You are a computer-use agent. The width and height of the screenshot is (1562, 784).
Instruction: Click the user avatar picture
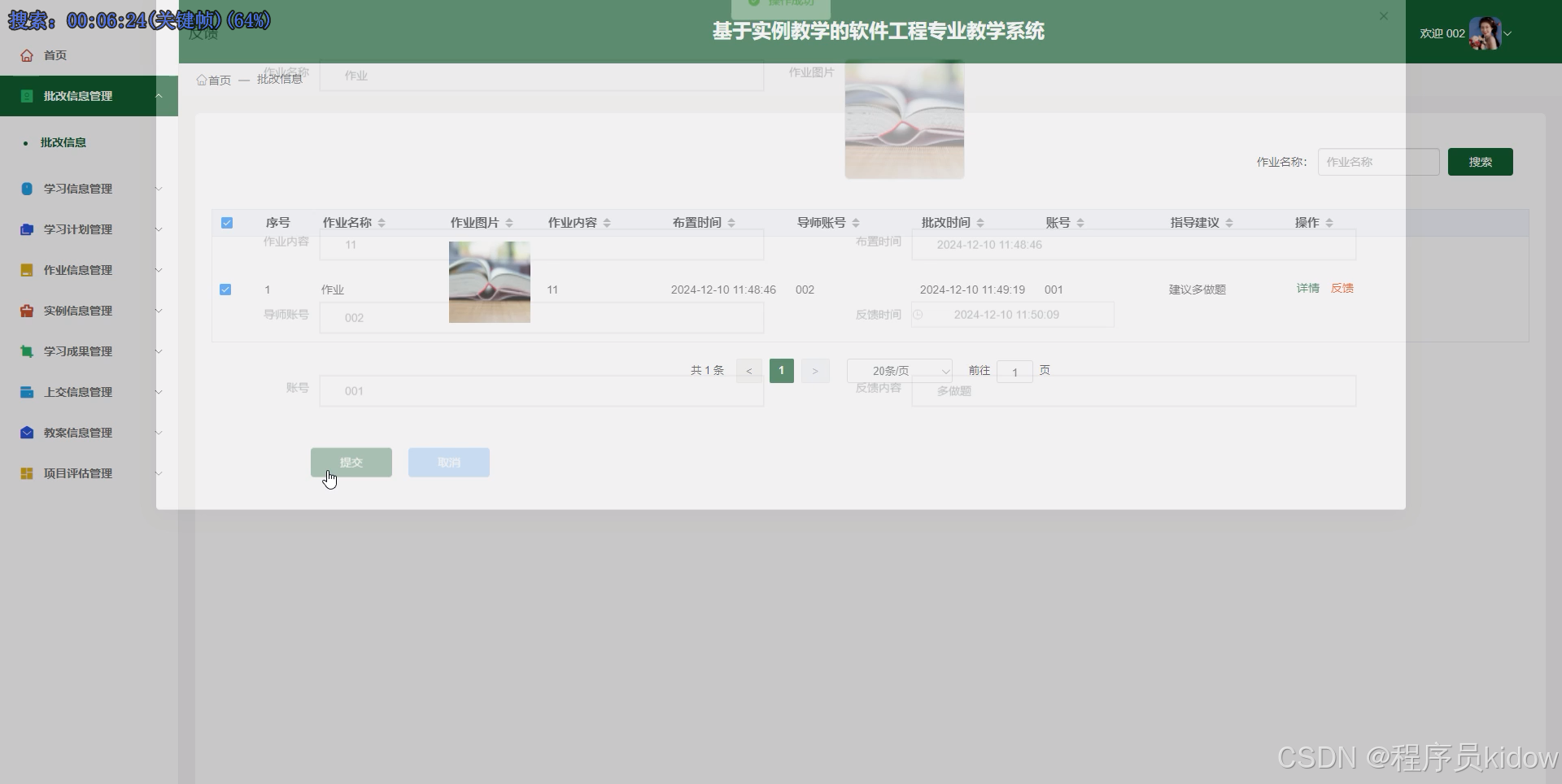point(1485,33)
